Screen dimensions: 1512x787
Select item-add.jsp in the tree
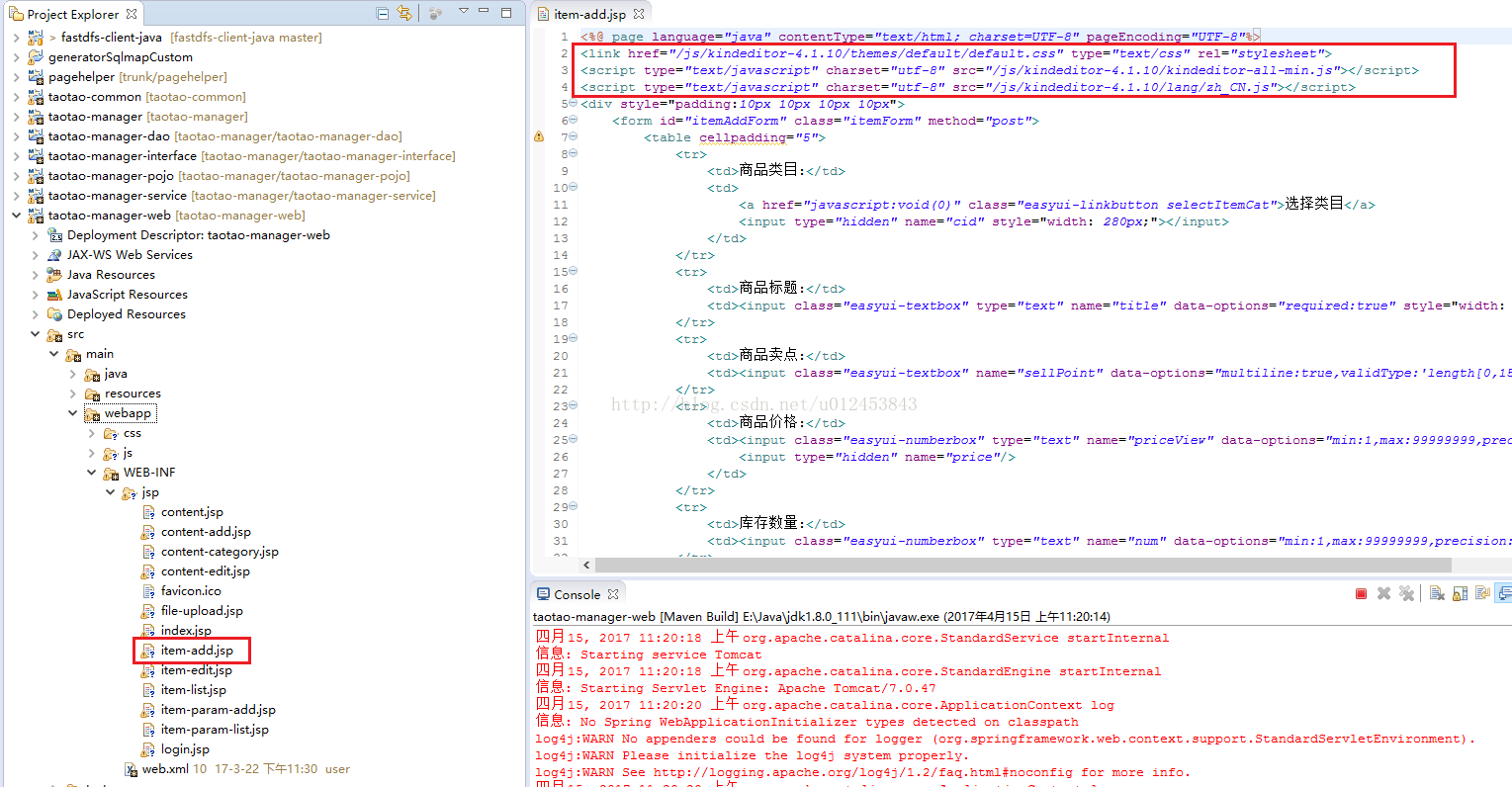[197, 651]
